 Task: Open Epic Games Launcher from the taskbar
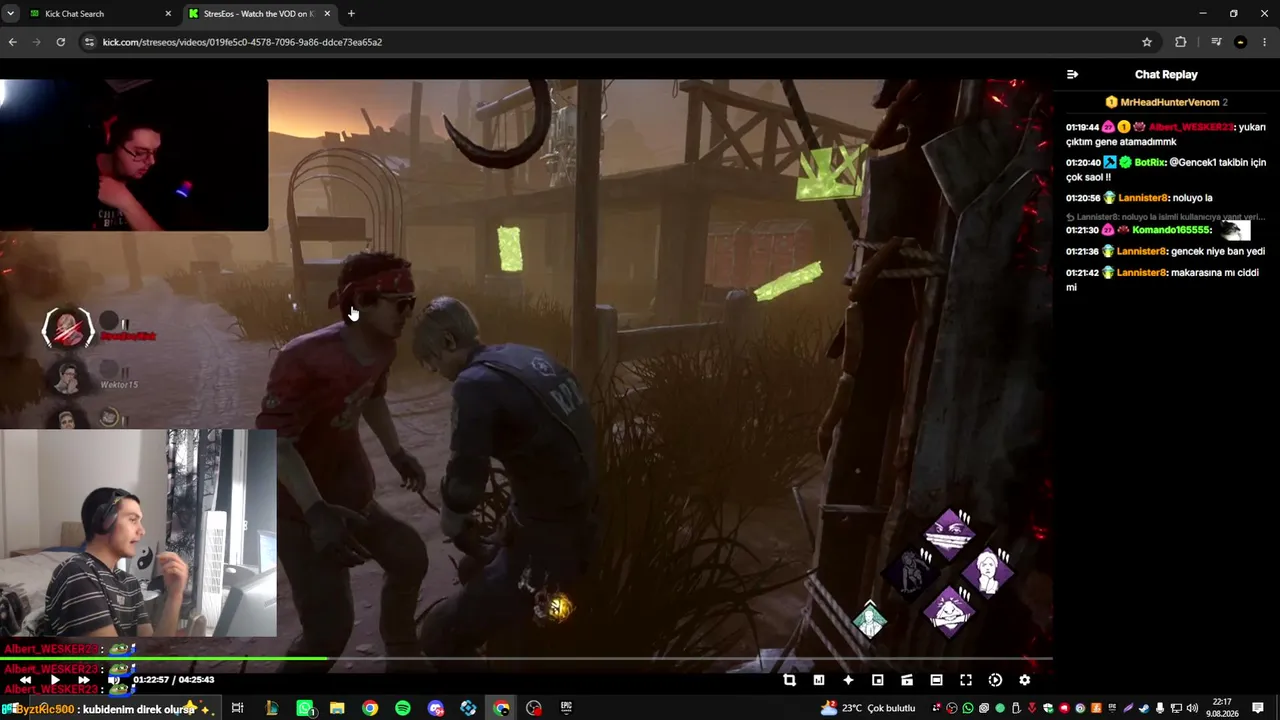pos(566,709)
